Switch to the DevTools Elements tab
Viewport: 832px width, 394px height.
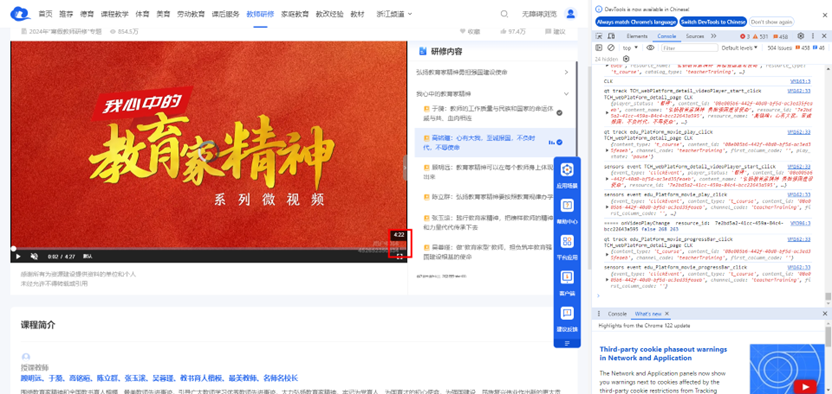[x=637, y=36]
